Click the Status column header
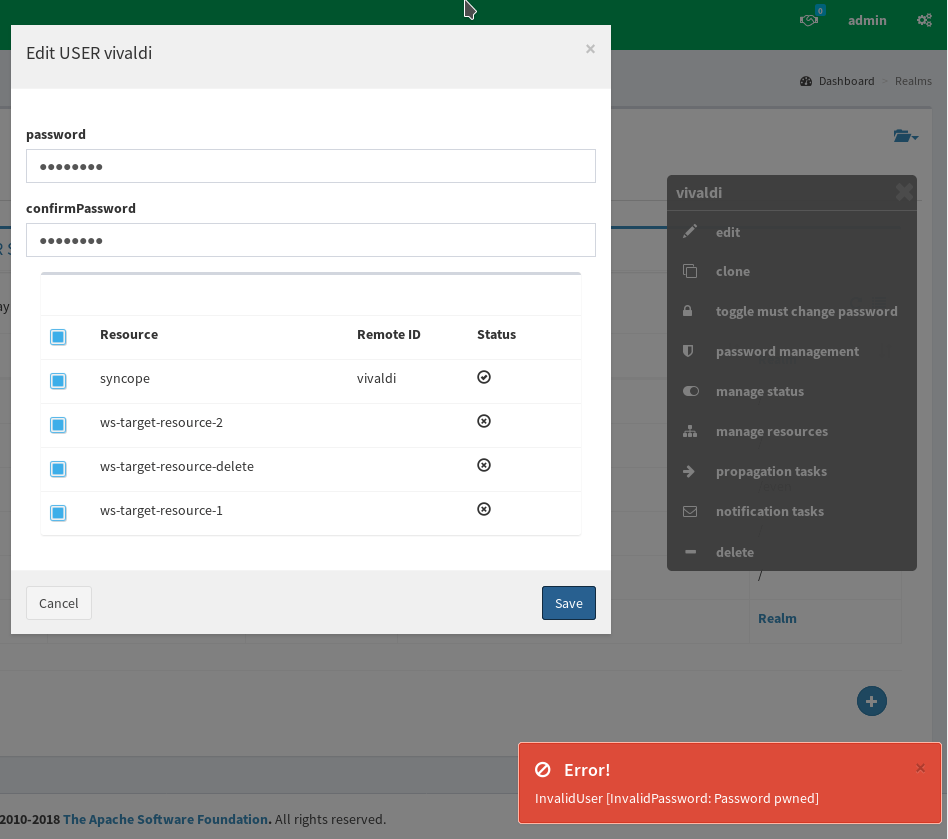The width and height of the screenshot is (948, 839). pos(496,334)
